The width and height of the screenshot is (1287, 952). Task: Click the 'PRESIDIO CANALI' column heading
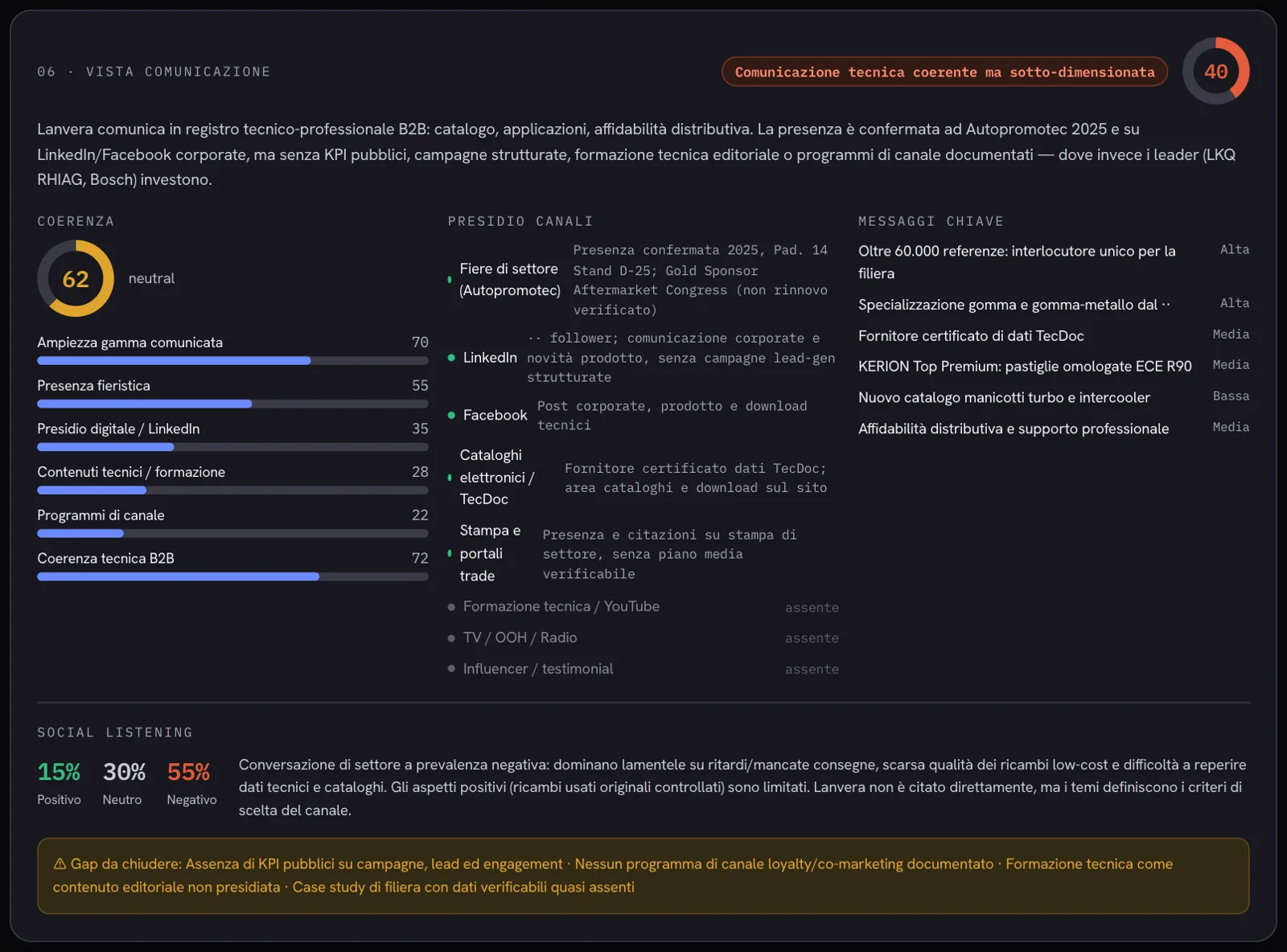(x=520, y=221)
